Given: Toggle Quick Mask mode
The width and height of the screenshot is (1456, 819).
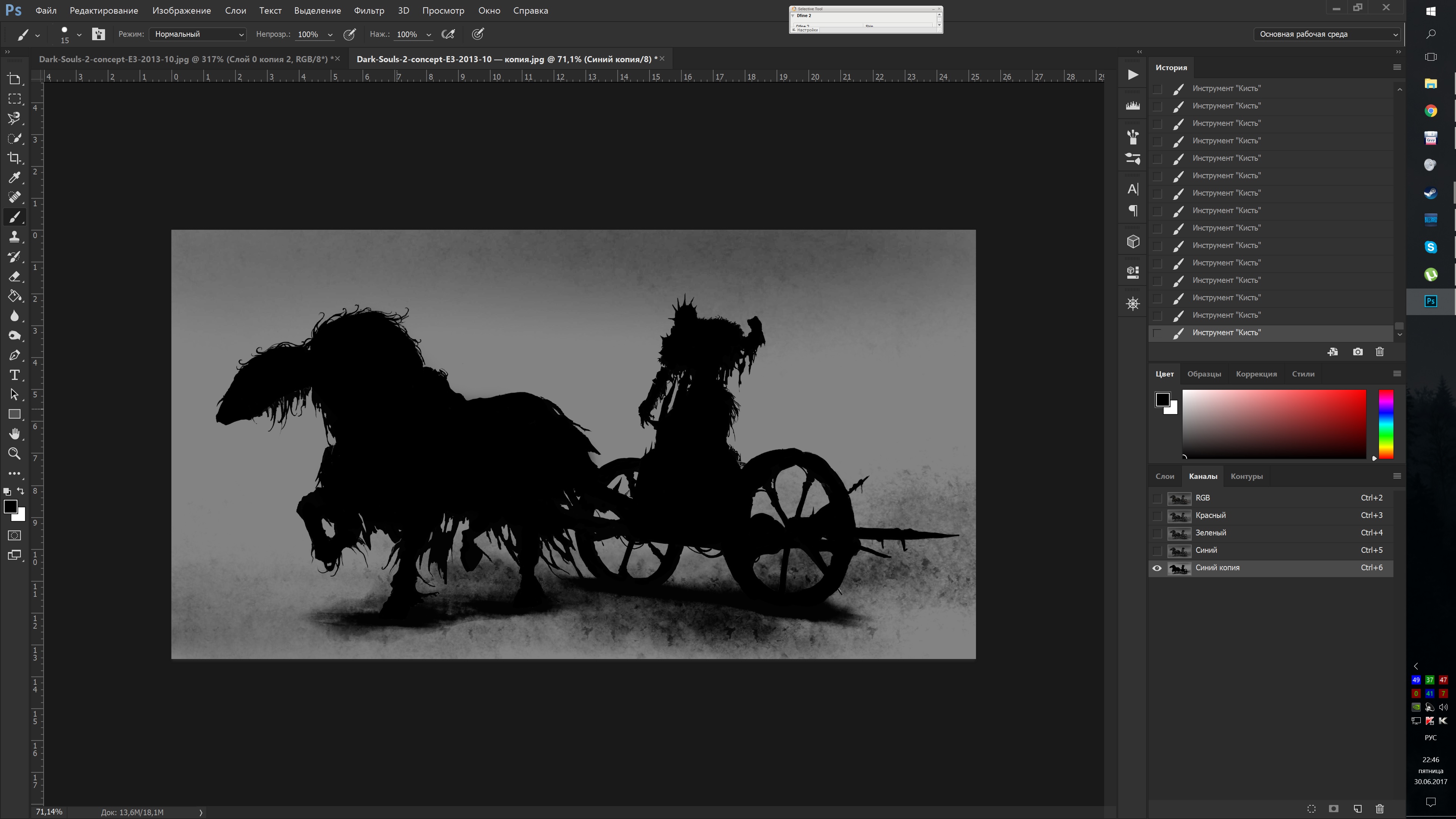Looking at the screenshot, I should [15, 535].
